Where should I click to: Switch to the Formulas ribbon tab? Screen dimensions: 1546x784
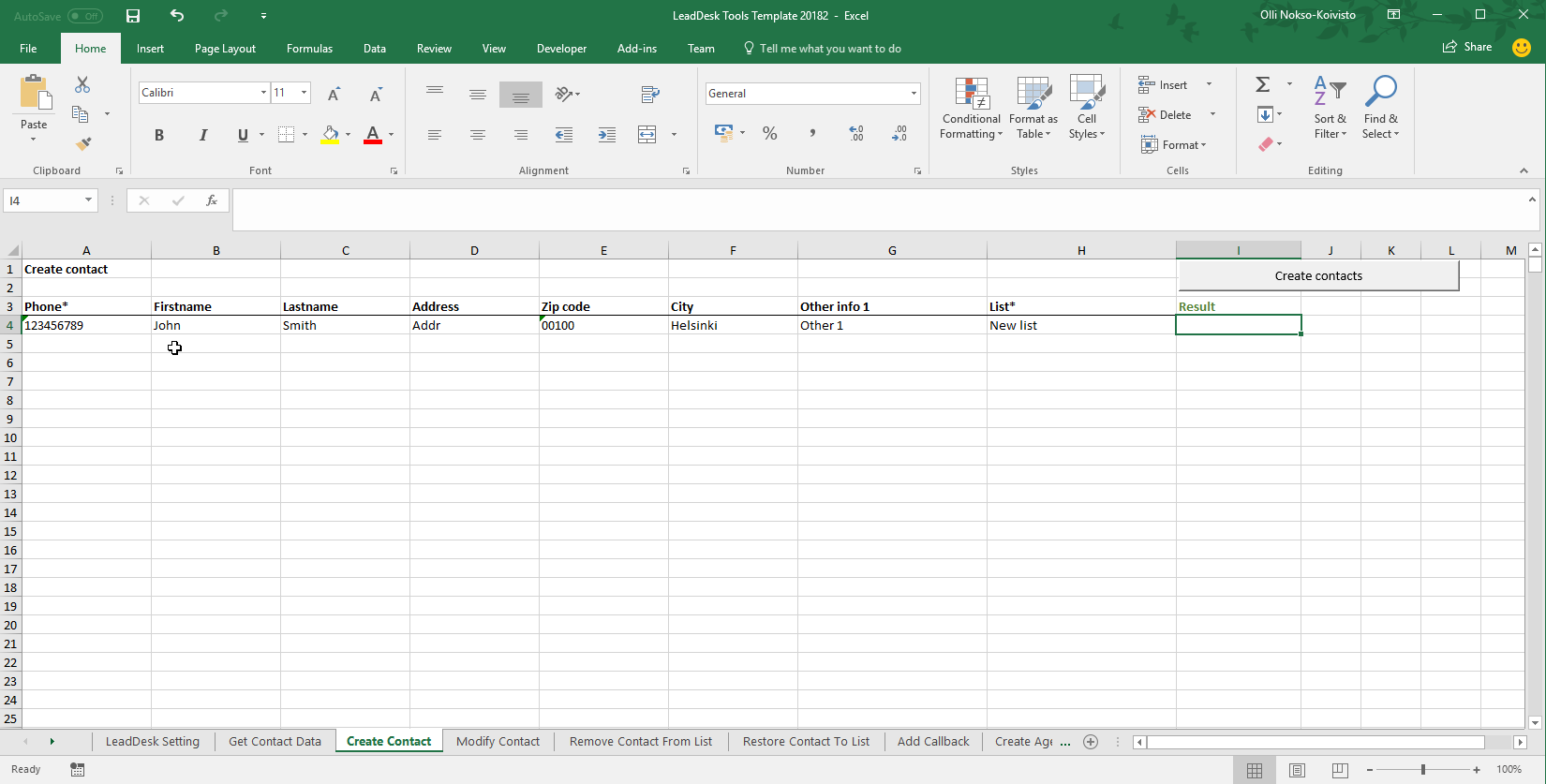click(309, 49)
